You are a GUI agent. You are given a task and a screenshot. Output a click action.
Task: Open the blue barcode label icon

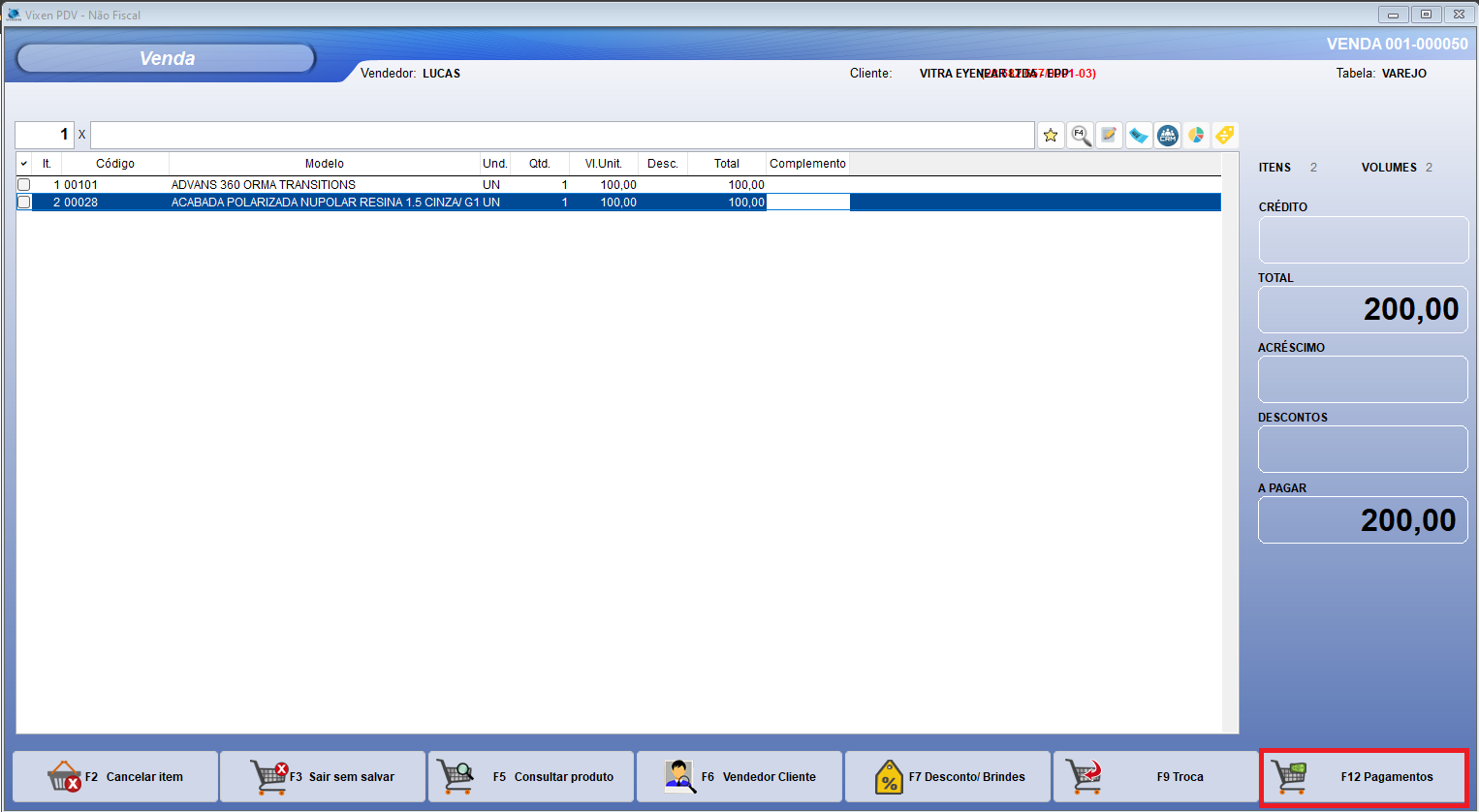pos(1138,135)
